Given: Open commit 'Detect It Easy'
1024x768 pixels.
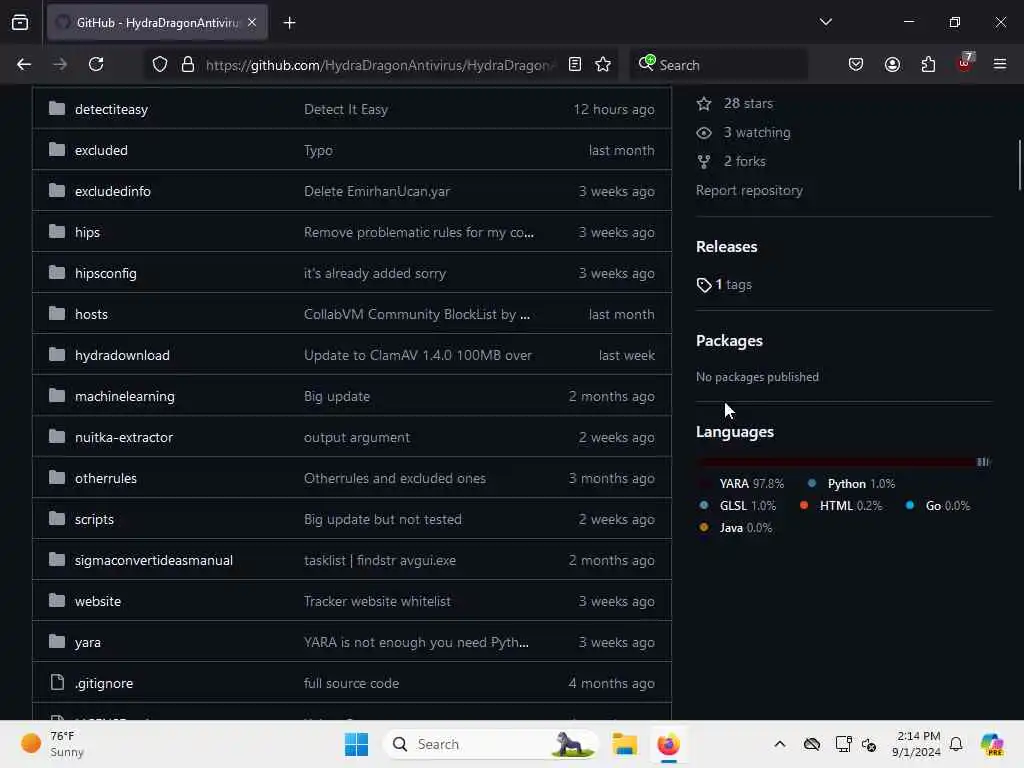Looking at the screenshot, I should coord(345,109).
